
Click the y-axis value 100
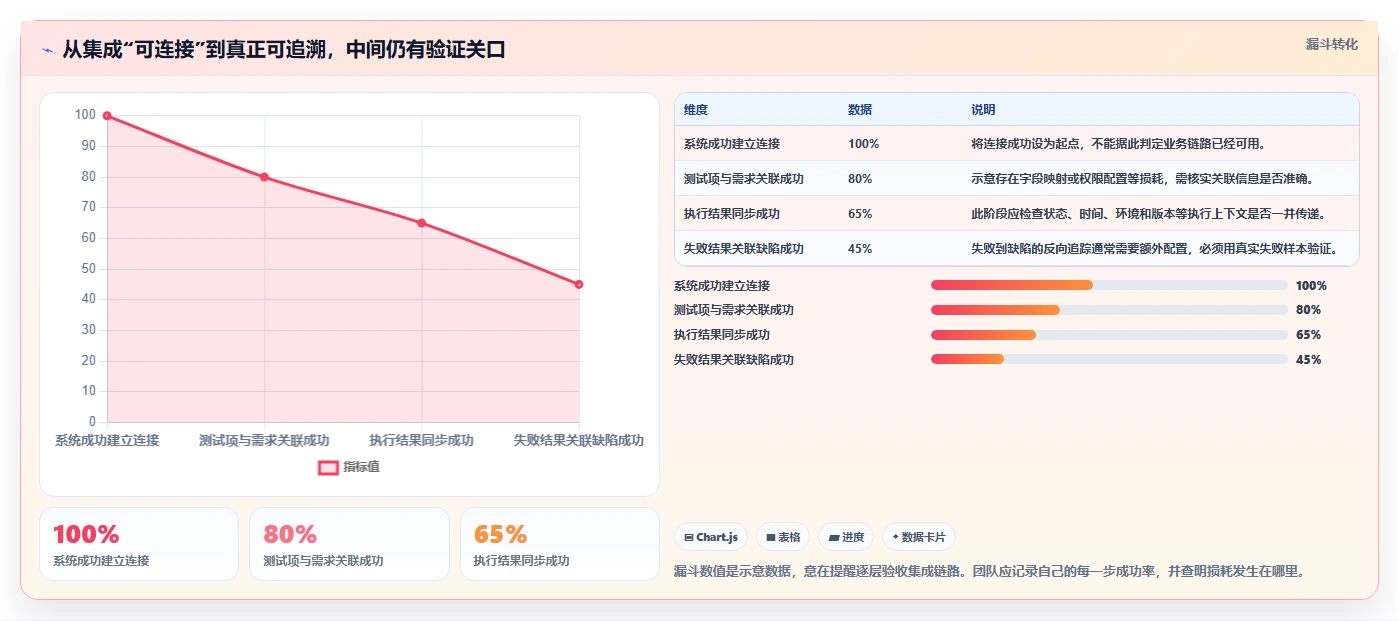(x=85, y=115)
